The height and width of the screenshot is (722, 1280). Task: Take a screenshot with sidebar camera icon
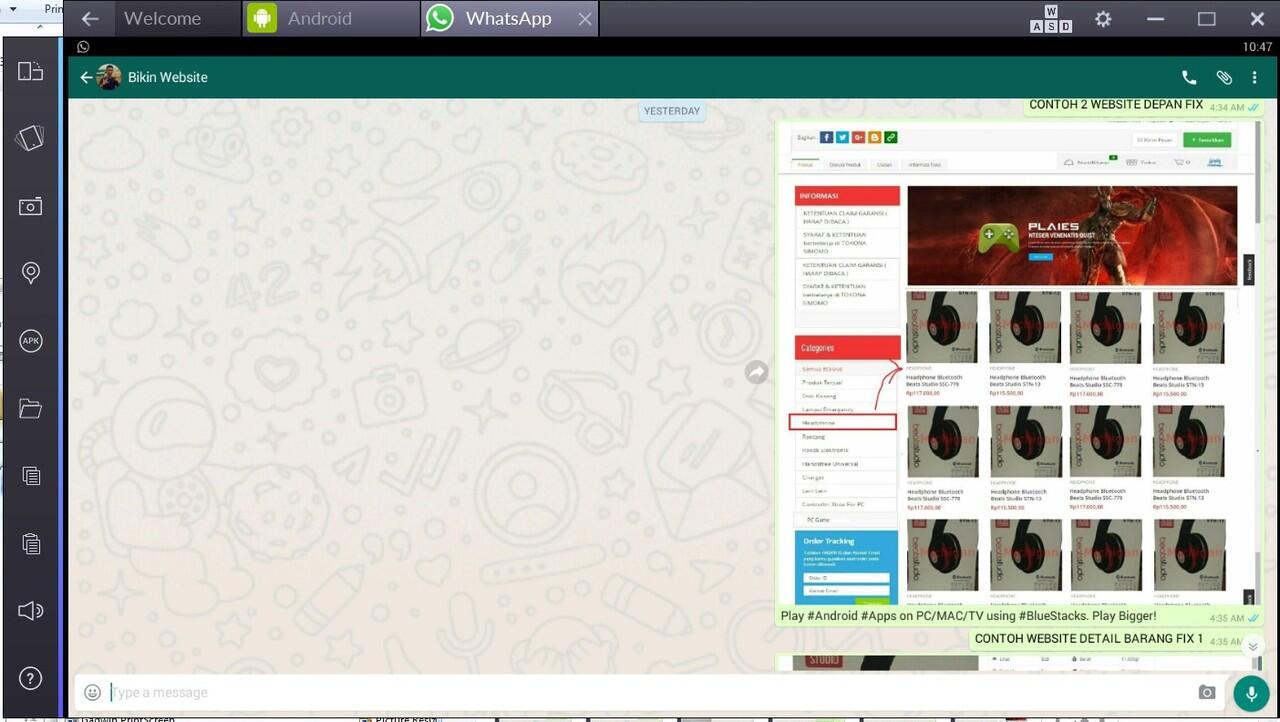[31, 206]
